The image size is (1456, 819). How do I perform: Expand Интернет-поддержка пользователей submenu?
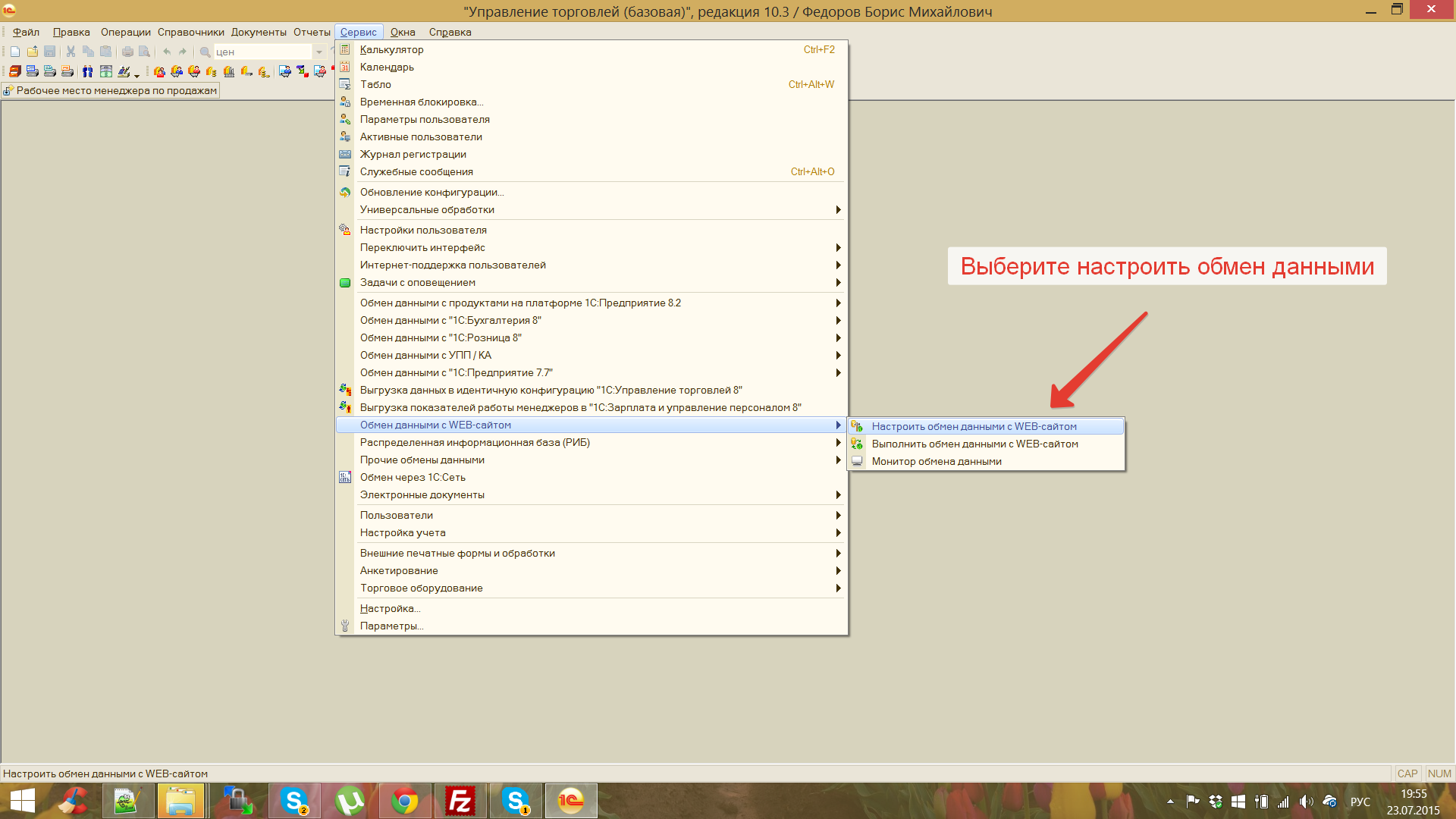tap(591, 265)
